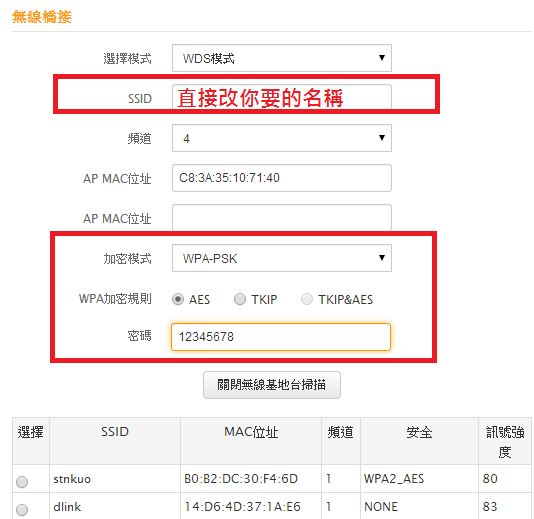This screenshot has width=534, height=519.
Task: Click the 密碼 password field with 12345678
Action: (281, 337)
